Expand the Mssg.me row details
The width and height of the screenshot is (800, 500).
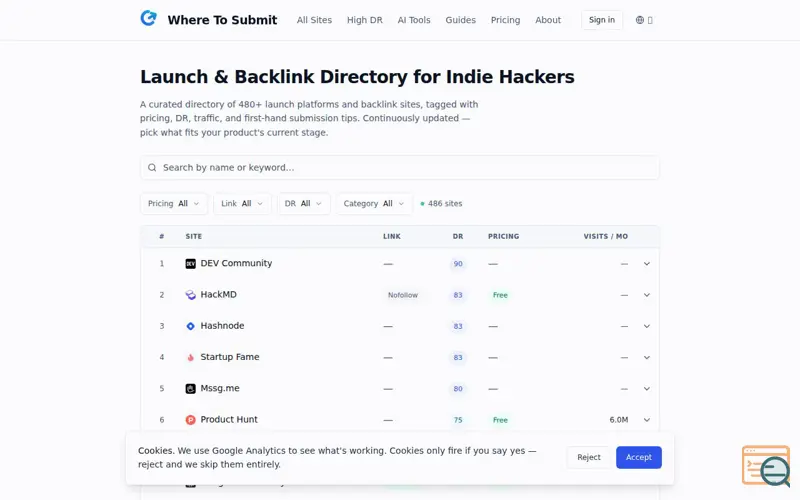point(646,389)
